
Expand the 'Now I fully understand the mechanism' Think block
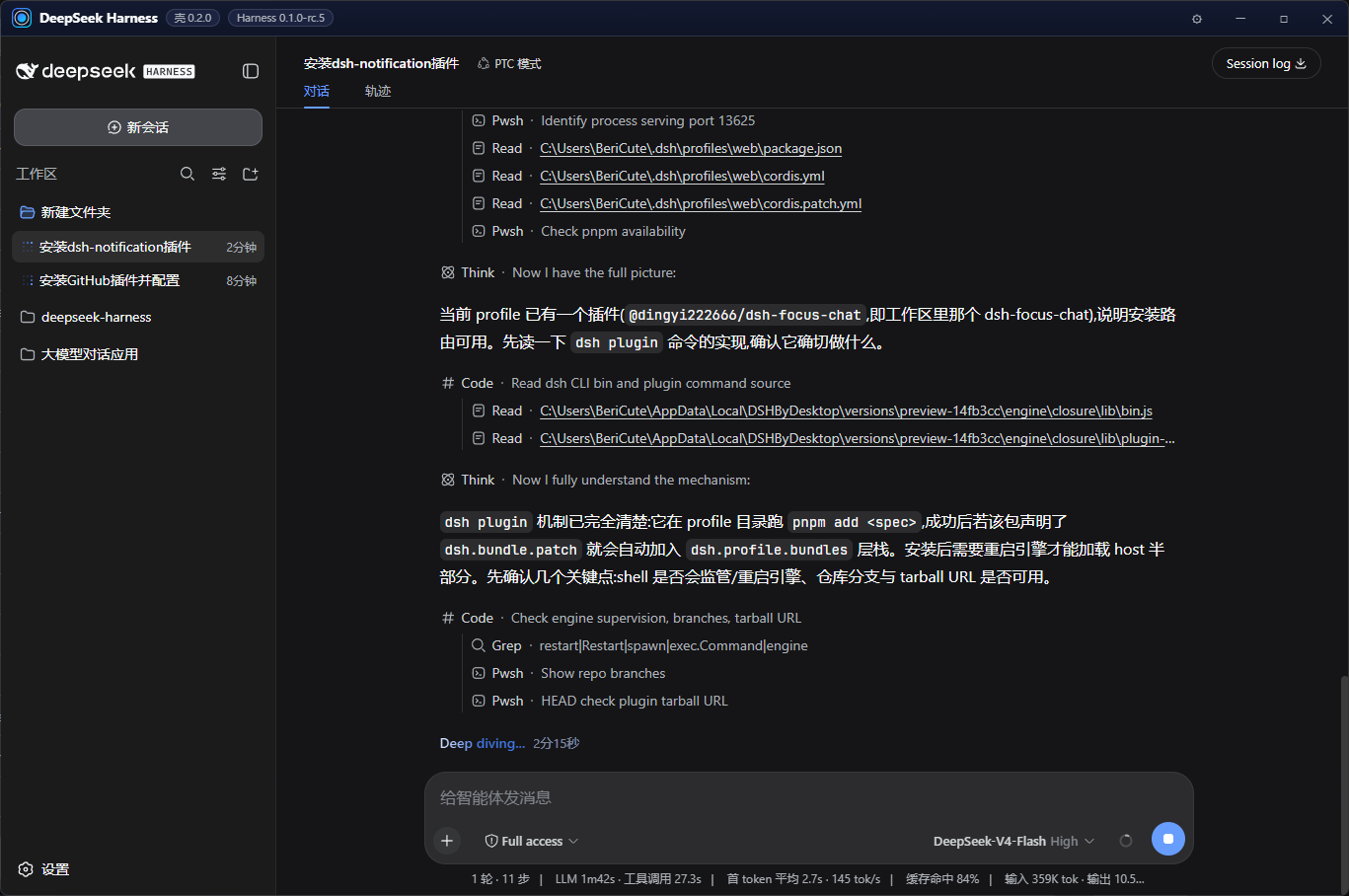[x=595, y=480]
